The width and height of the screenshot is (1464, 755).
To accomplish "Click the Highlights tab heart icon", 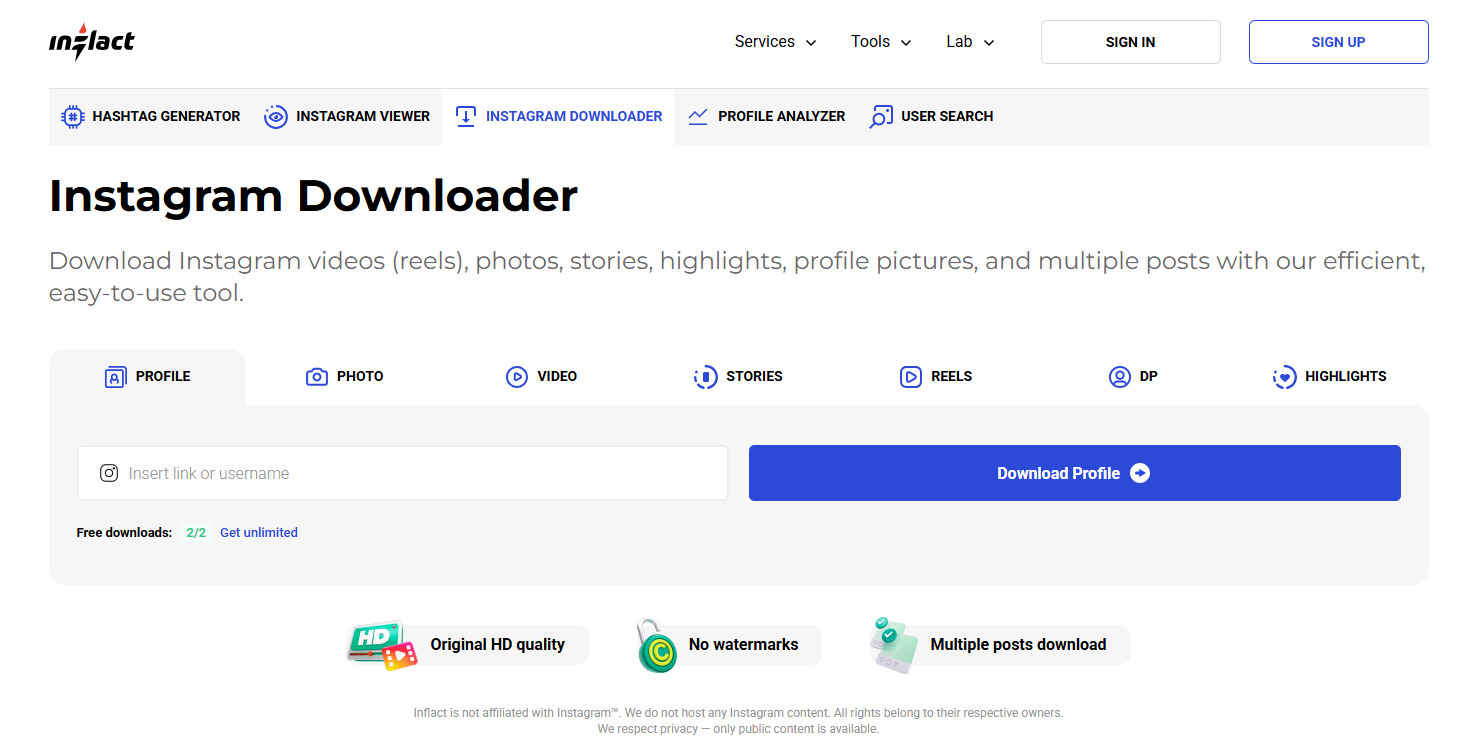I will (1285, 377).
